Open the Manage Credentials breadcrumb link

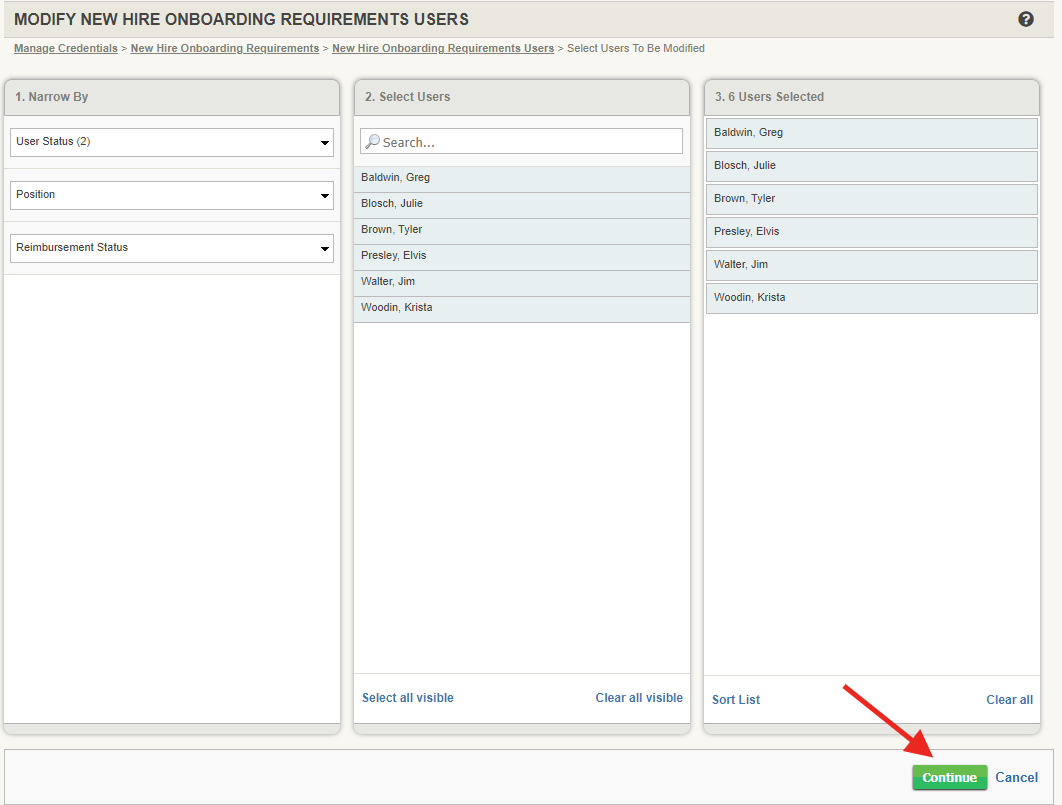(65, 47)
